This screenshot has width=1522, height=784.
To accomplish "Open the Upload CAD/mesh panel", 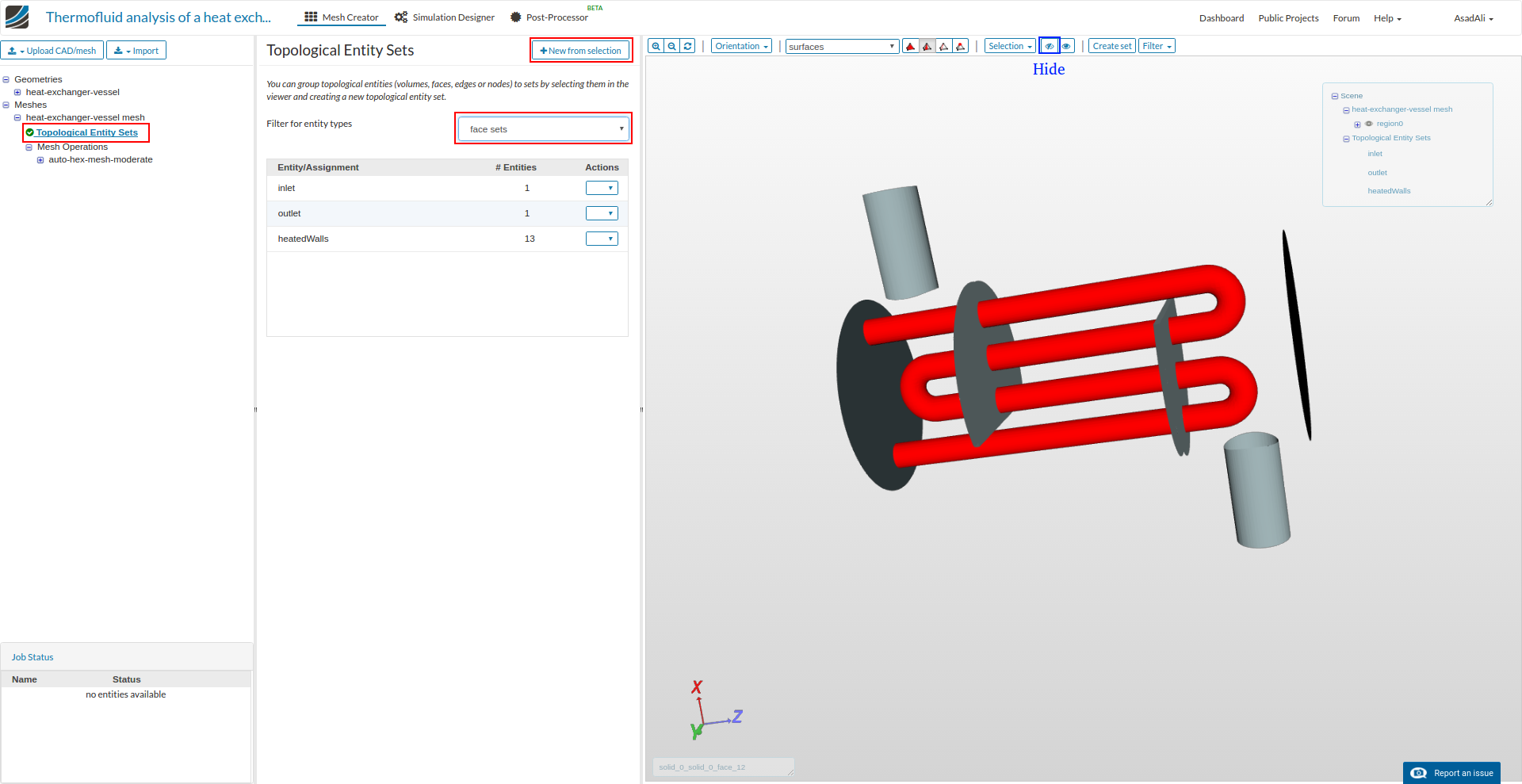I will (52, 50).
